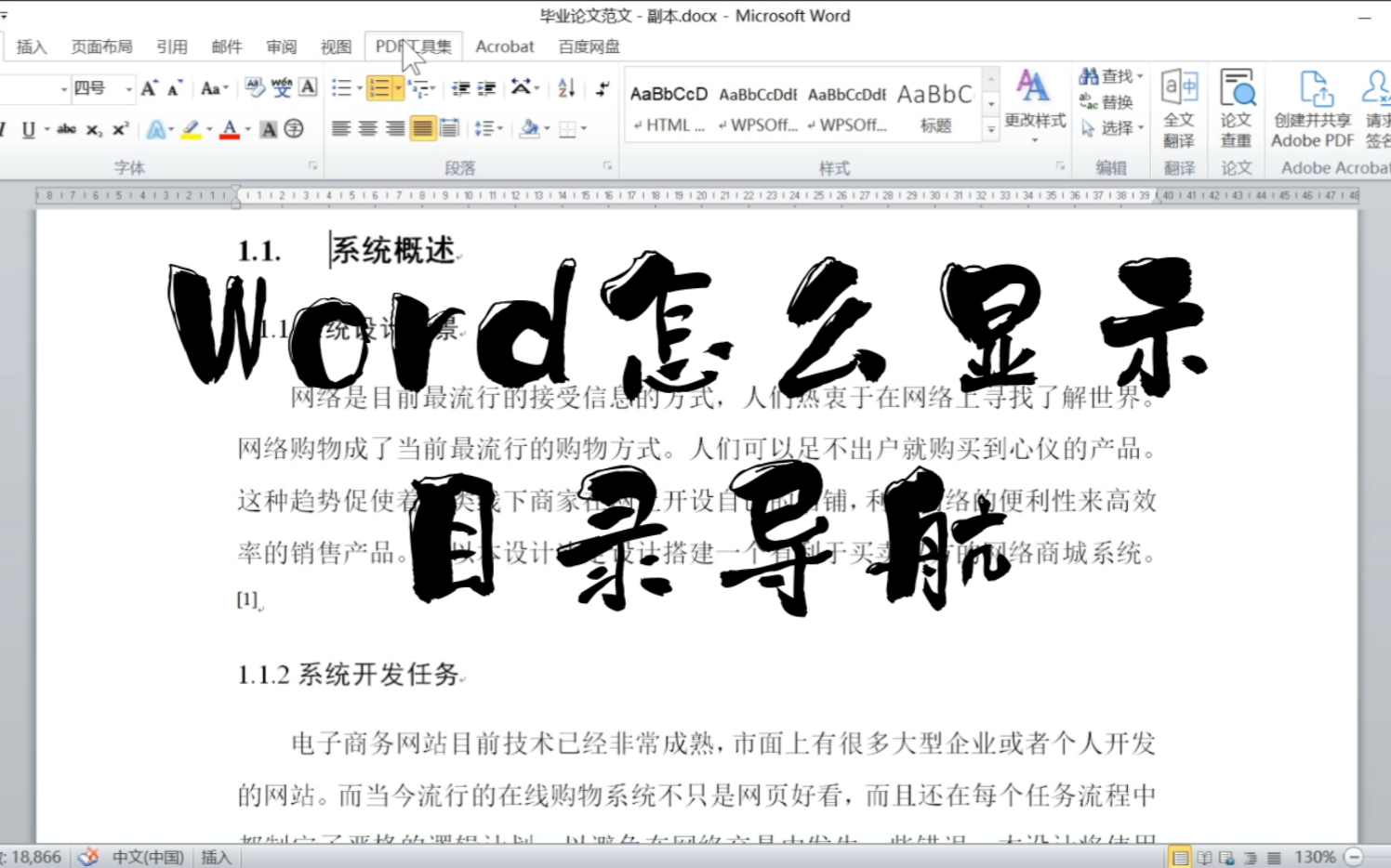Expand the numbered list dropdown arrow
1391x868 pixels.
tap(398, 87)
